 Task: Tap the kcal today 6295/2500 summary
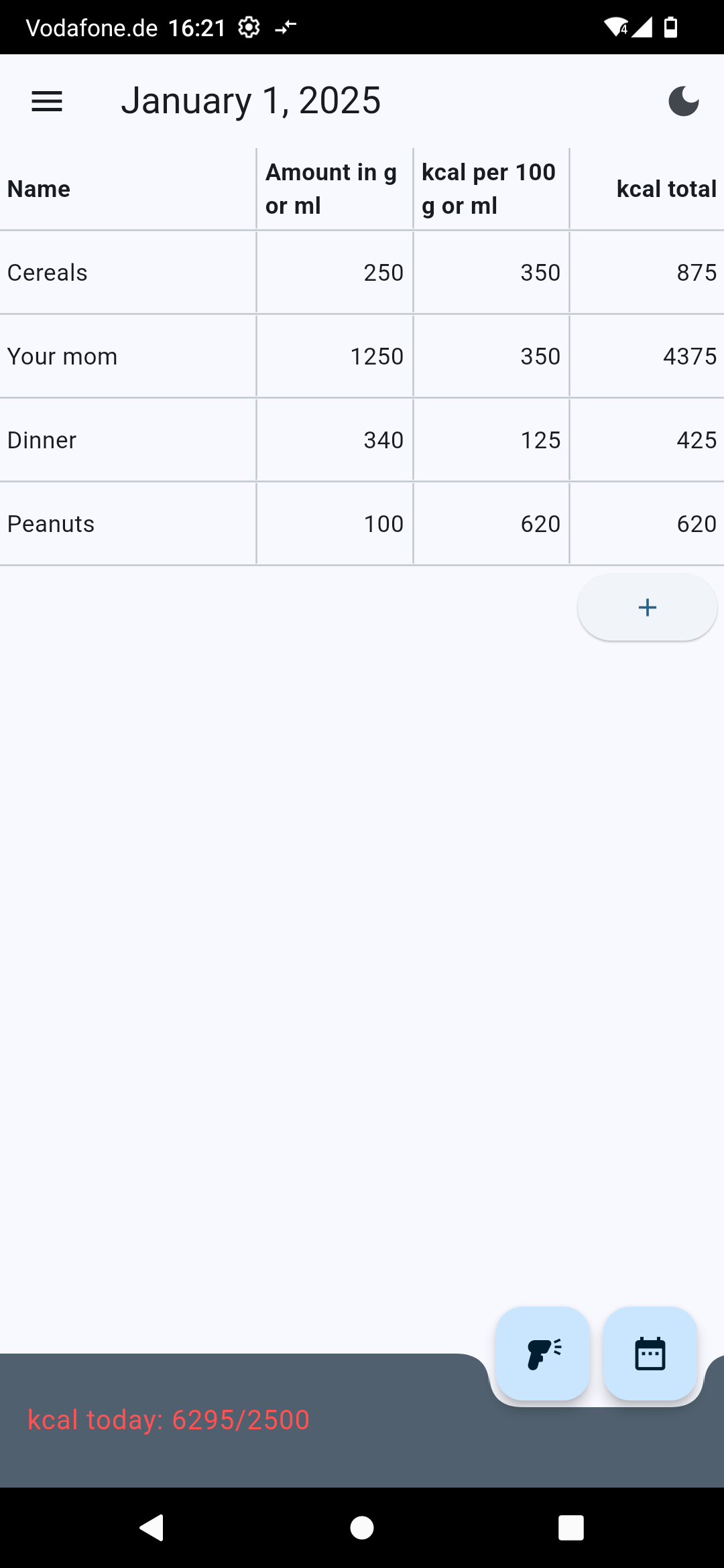(168, 1420)
